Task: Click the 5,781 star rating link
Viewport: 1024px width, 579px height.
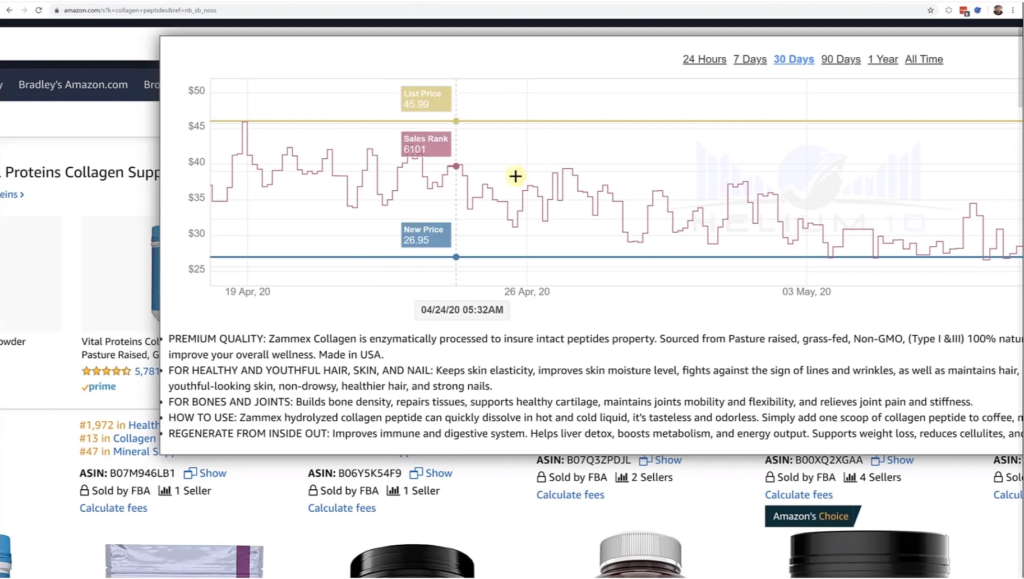Action: pos(148,371)
